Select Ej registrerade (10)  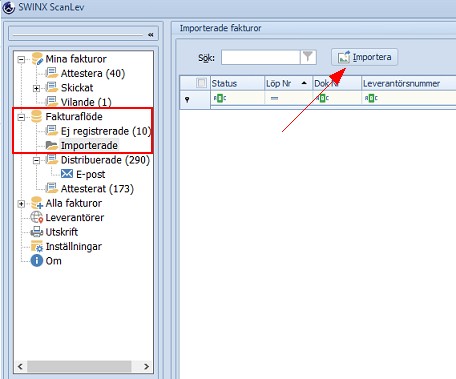106,131
